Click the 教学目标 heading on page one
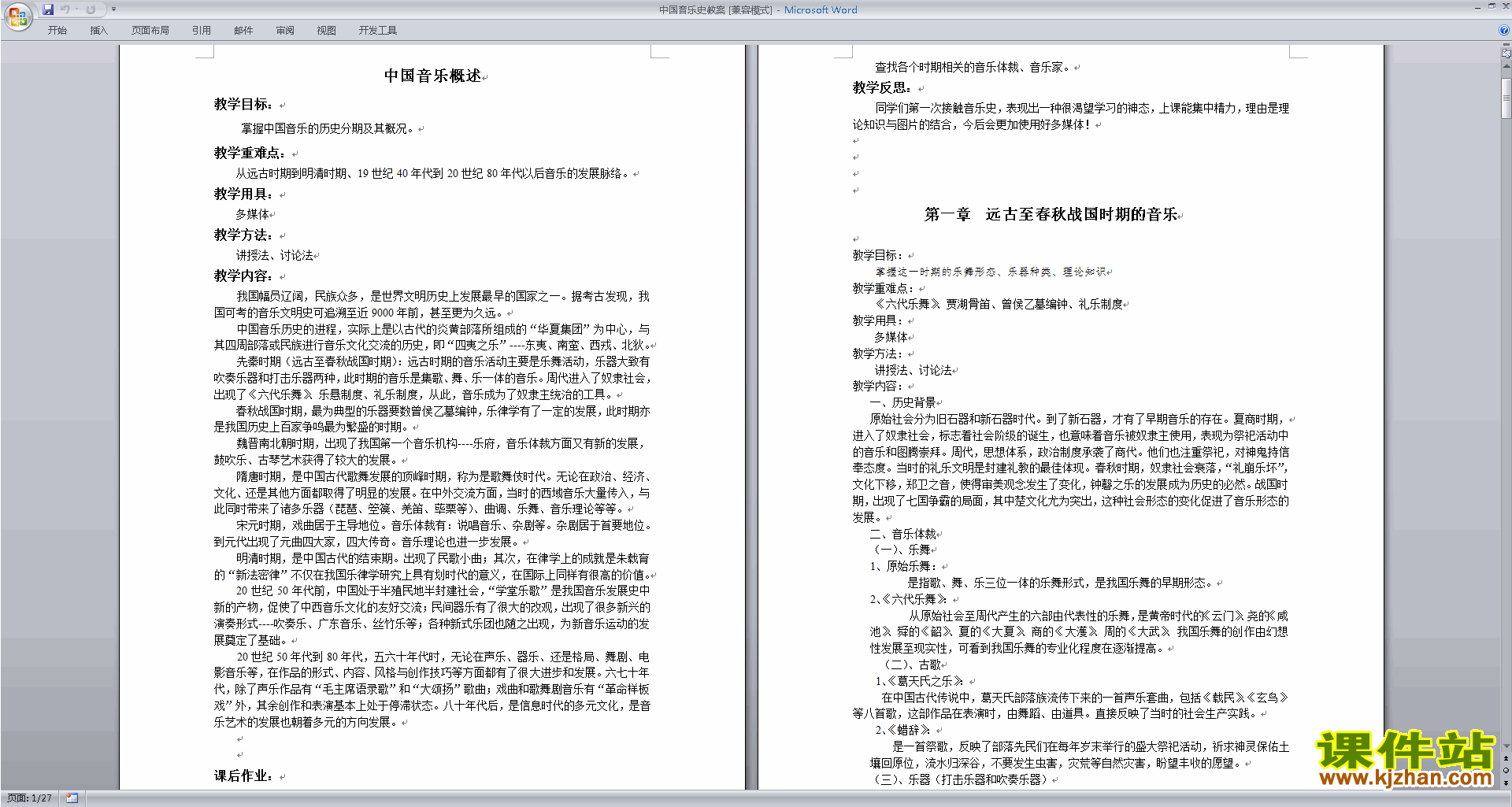 tap(243, 104)
